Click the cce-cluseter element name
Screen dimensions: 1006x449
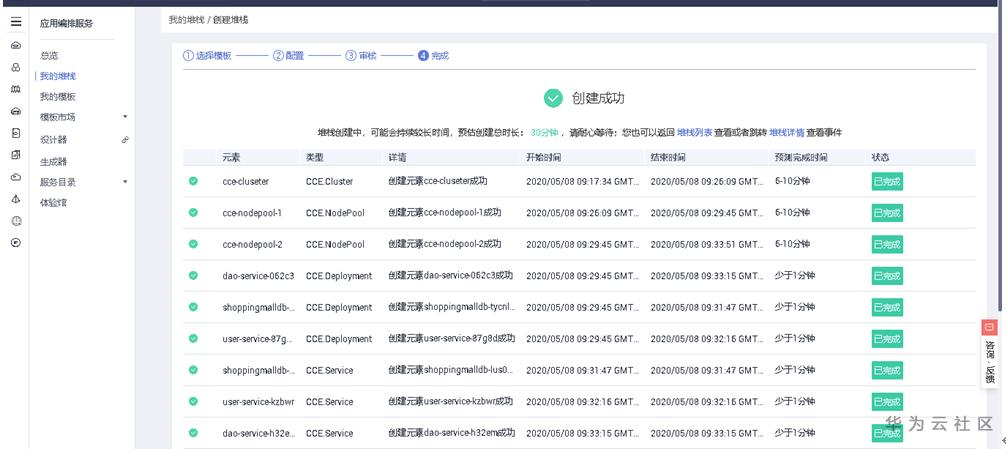coord(246,182)
